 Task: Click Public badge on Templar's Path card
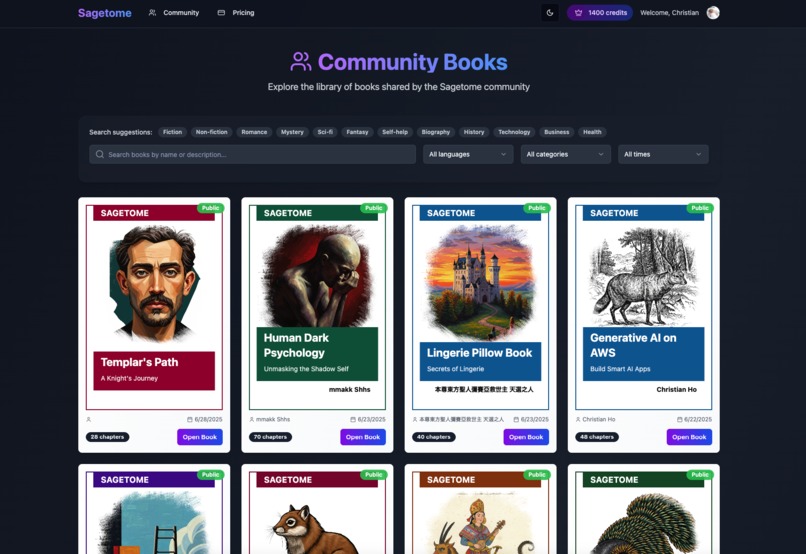pyautogui.click(x=211, y=208)
